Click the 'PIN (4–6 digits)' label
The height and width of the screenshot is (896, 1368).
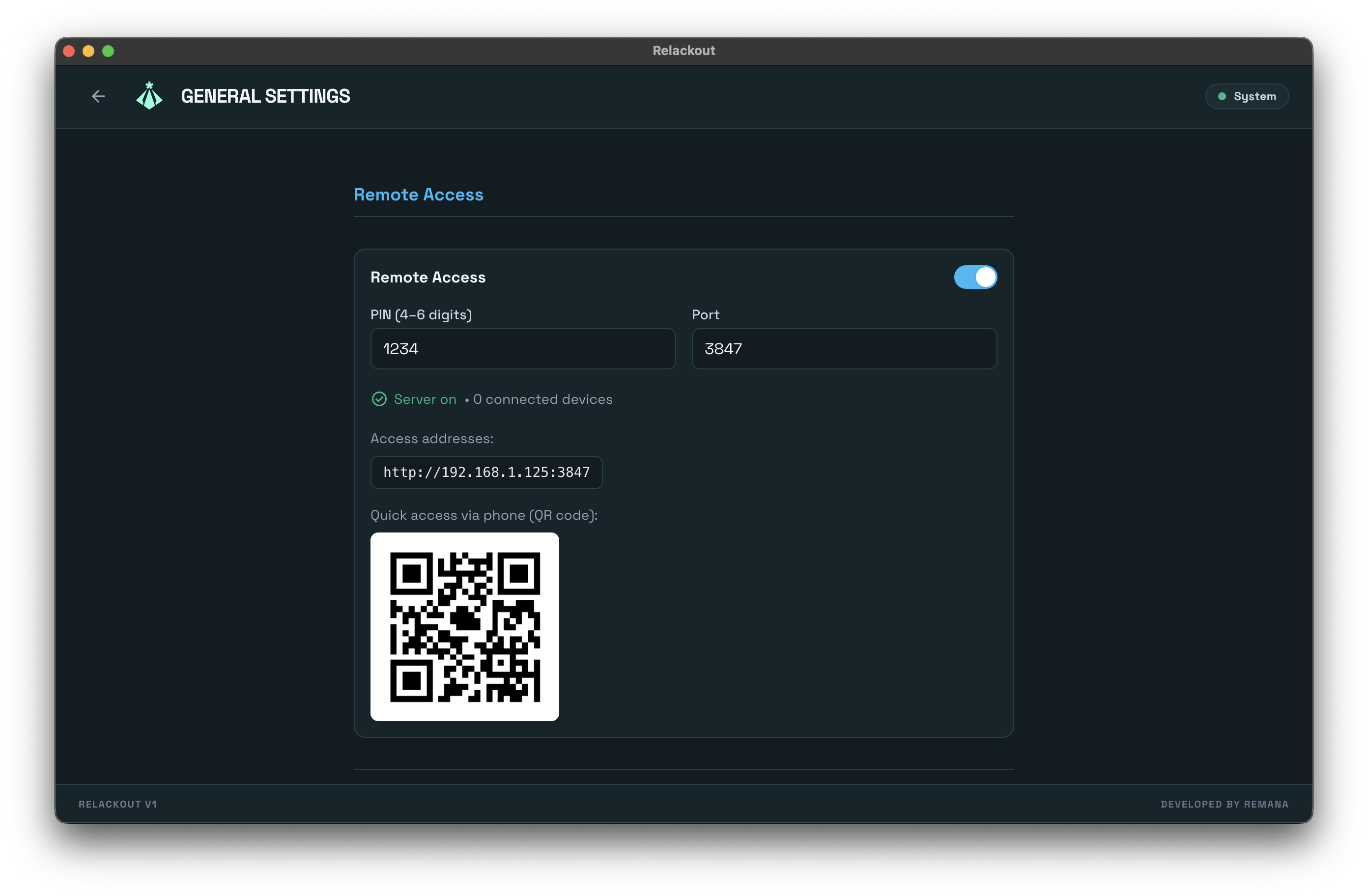[421, 315]
